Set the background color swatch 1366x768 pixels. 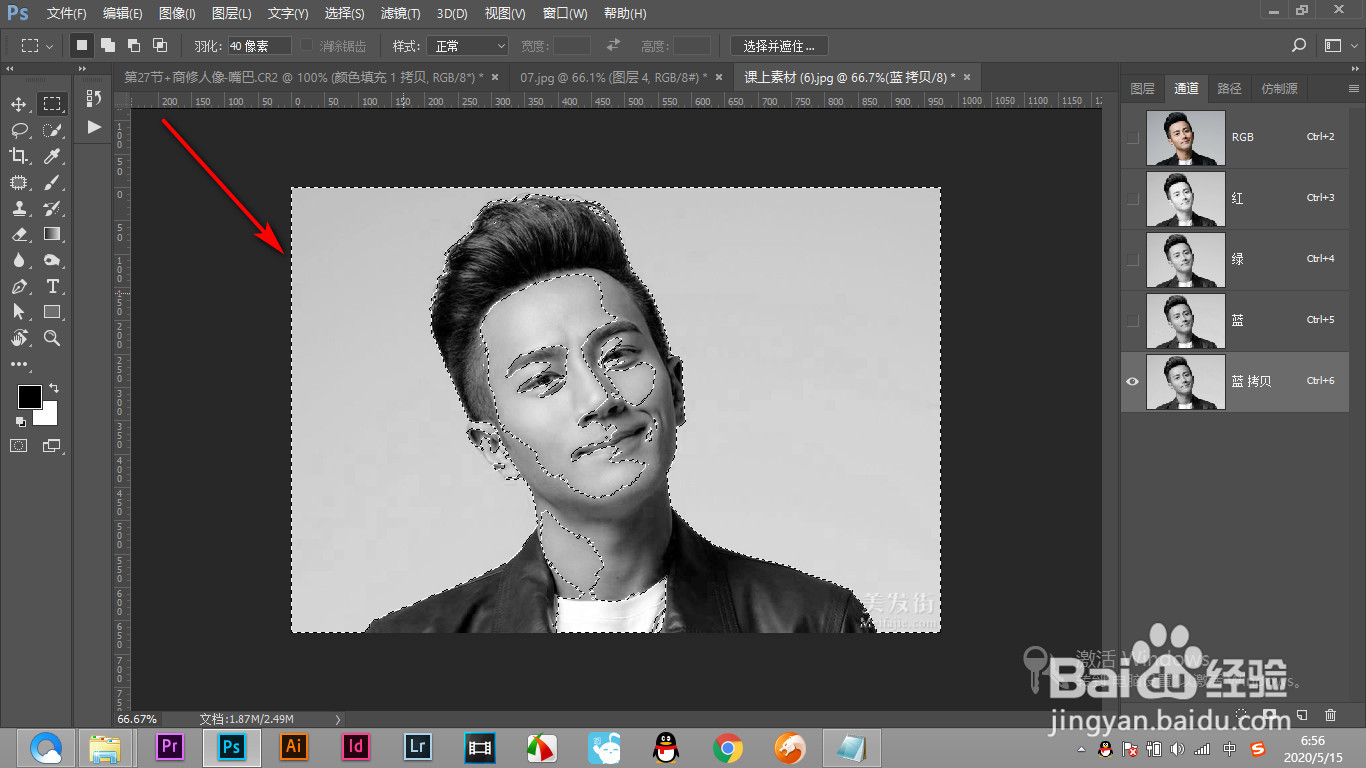click(x=47, y=414)
